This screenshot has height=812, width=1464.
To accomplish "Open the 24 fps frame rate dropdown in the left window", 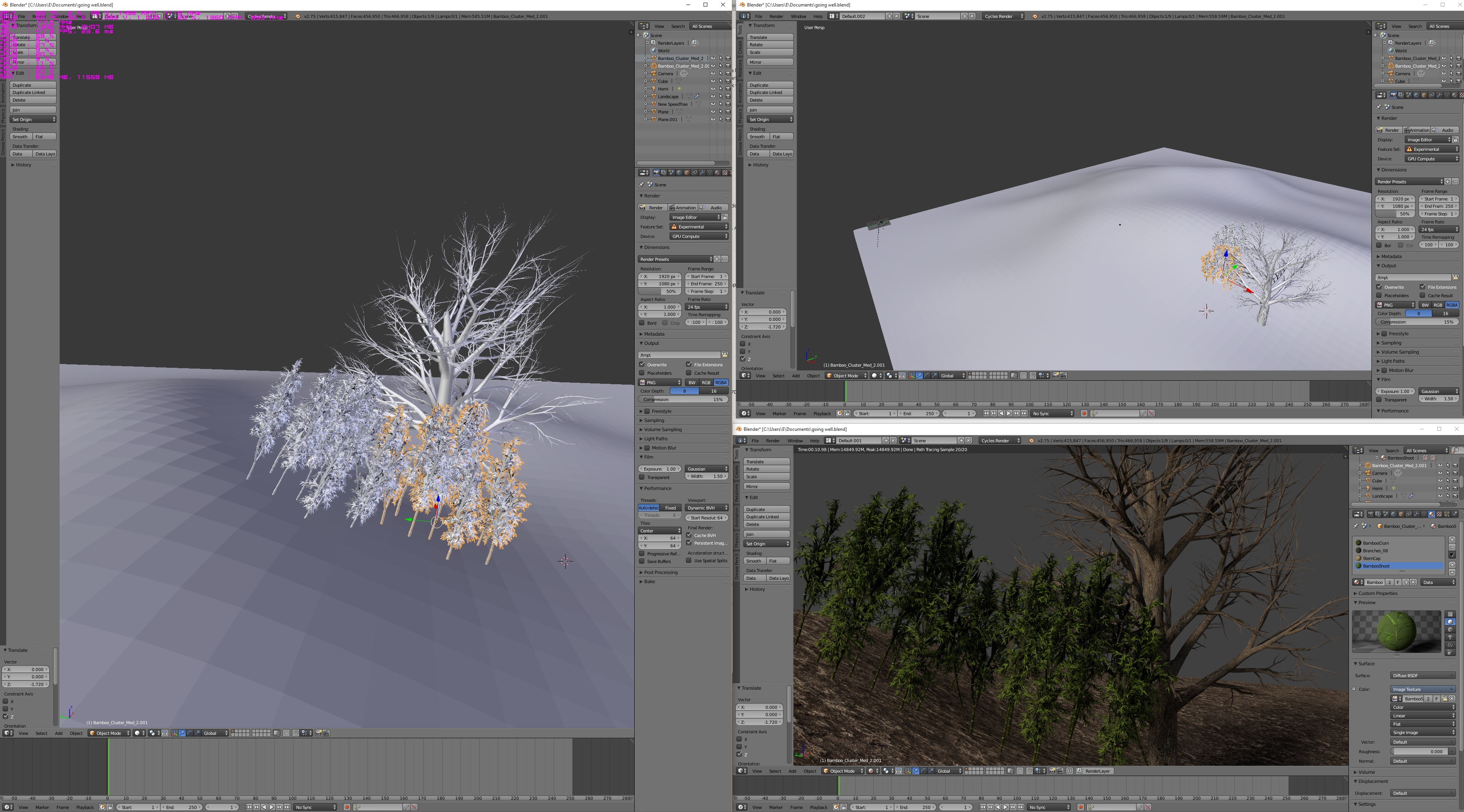I will click(707, 307).
